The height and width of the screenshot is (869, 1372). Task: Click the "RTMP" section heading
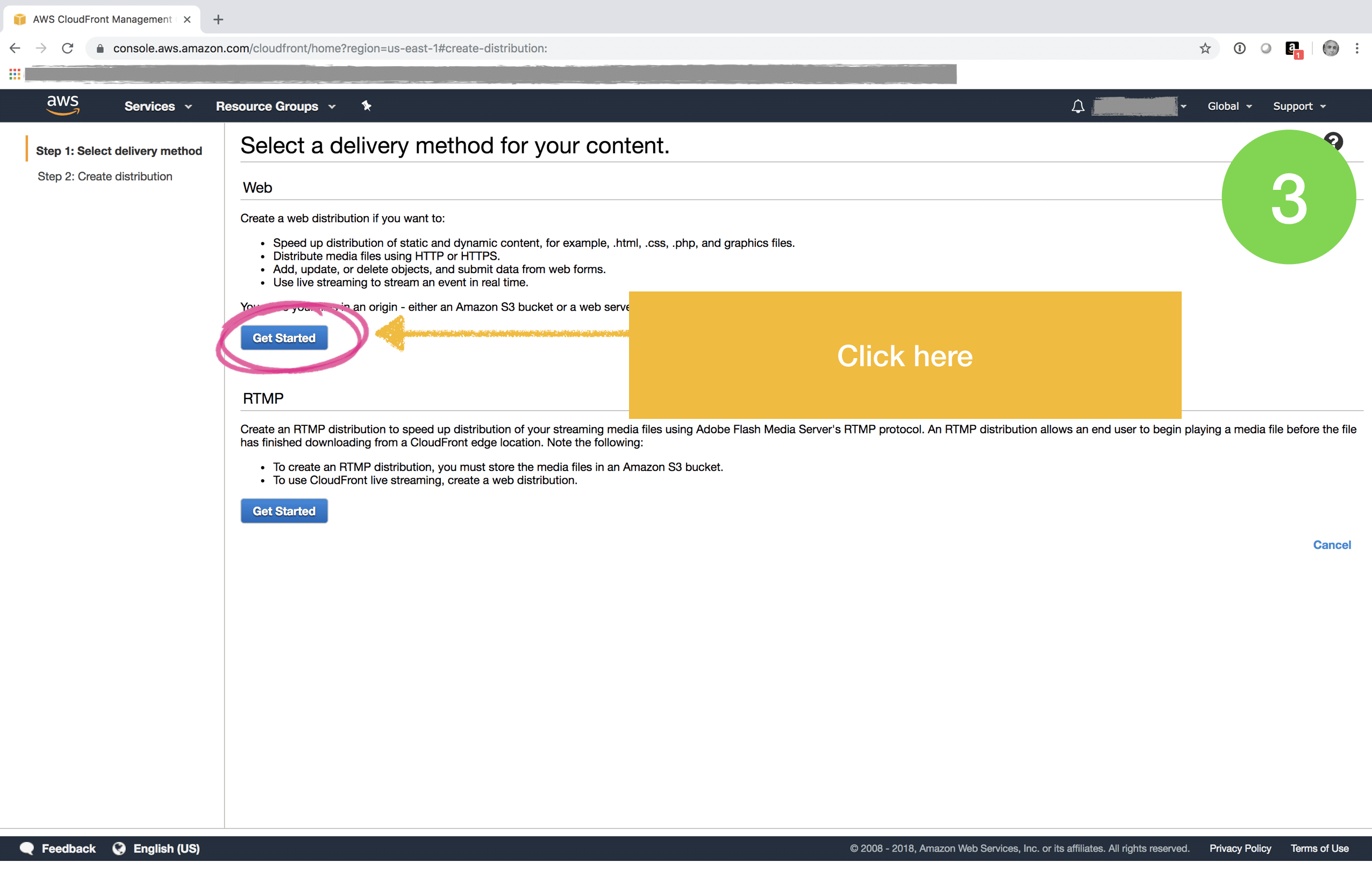coord(263,399)
